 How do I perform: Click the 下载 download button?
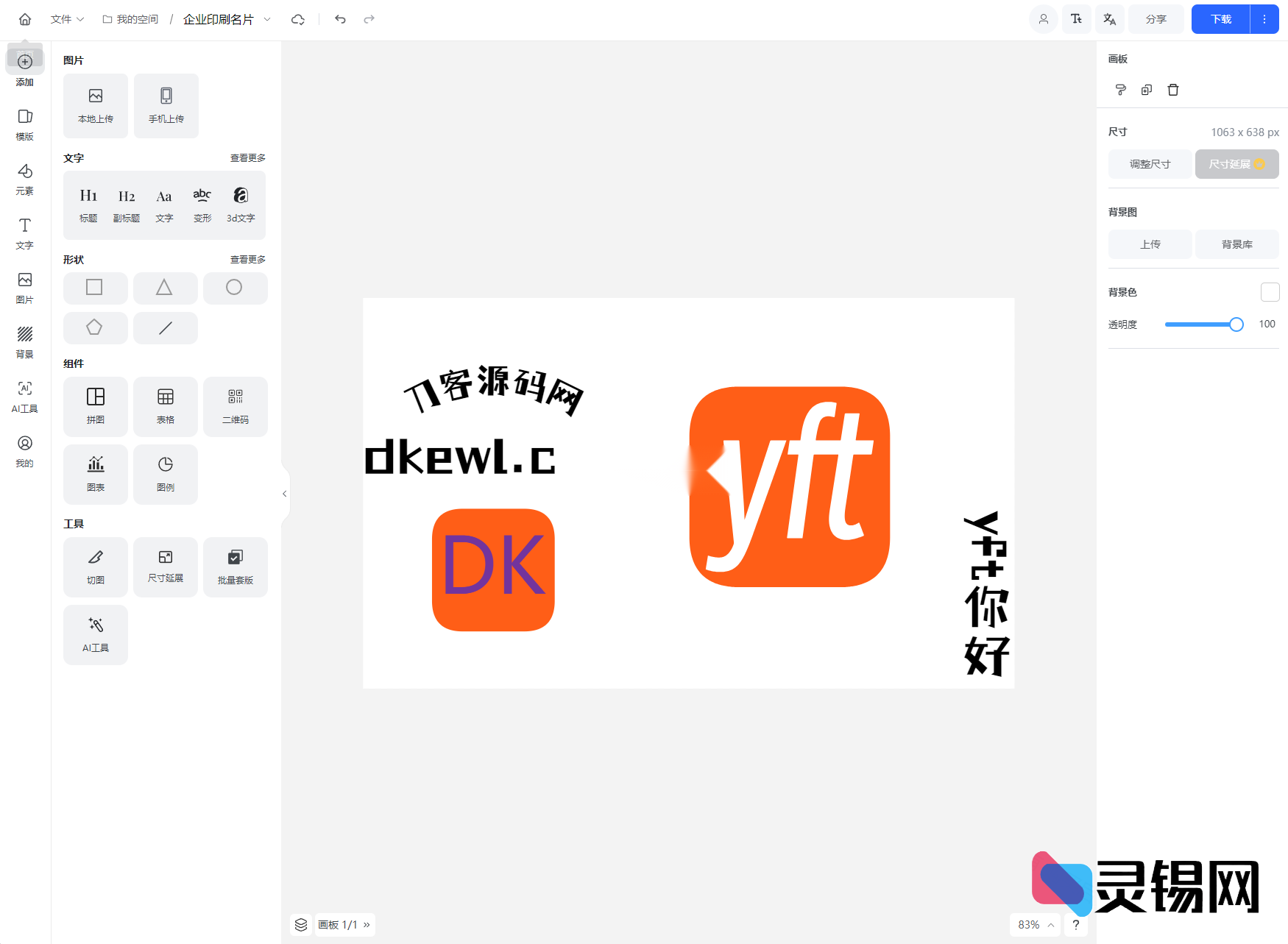[1220, 19]
